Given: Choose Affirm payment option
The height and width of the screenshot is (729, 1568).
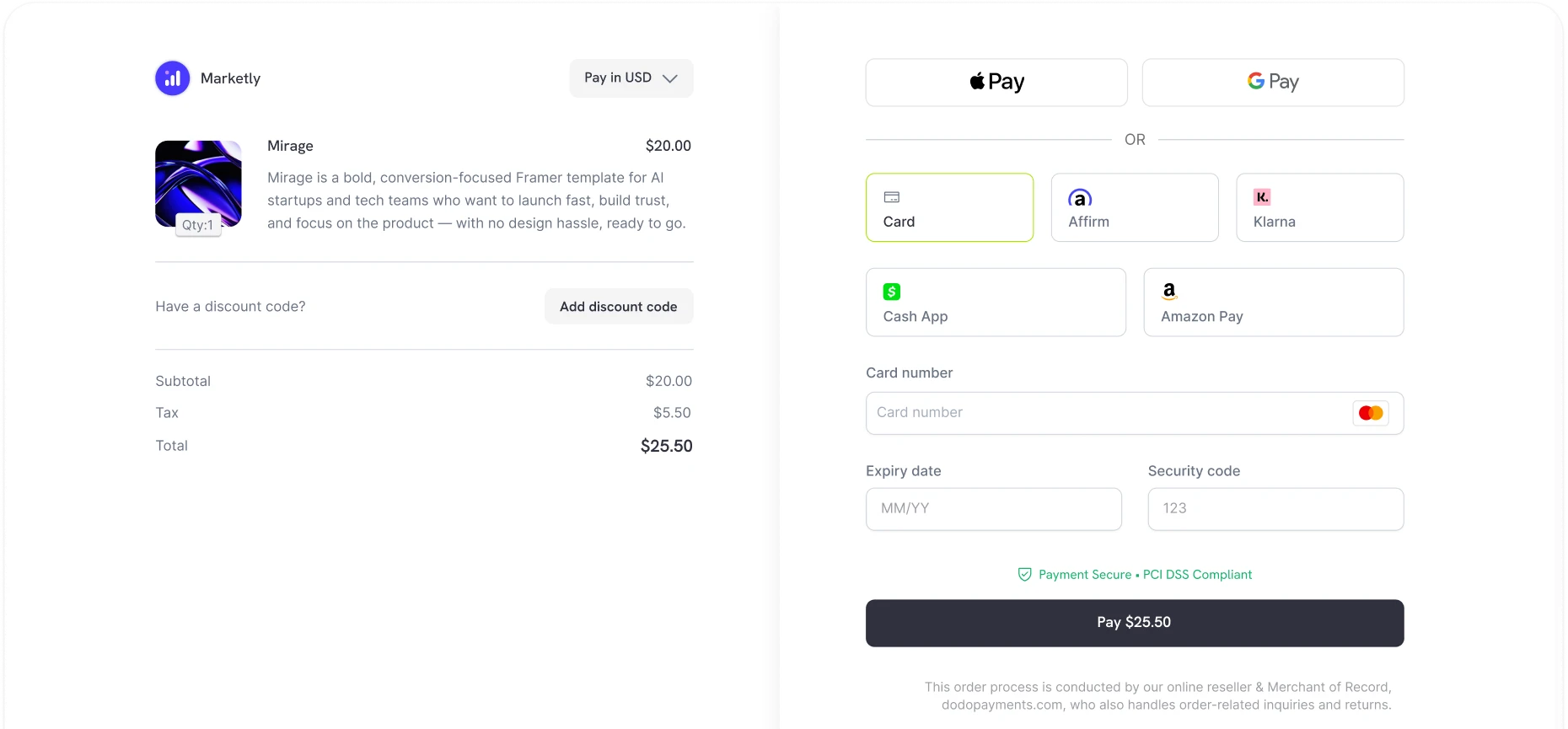Looking at the screenshot, I should coord(1135,208).
